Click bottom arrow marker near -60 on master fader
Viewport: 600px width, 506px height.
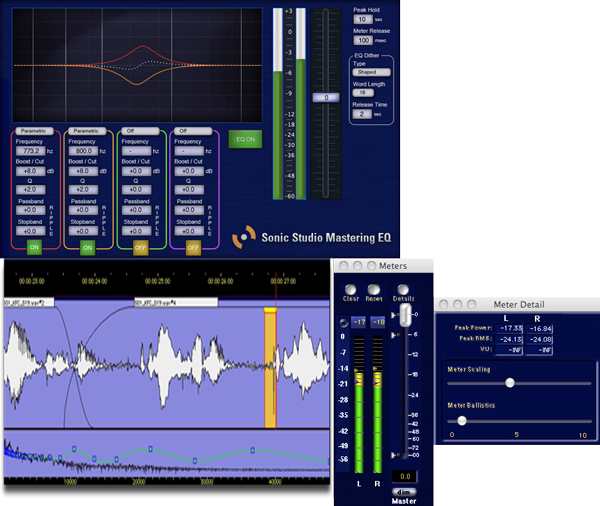pyautogui.click(x=394, y=455)
